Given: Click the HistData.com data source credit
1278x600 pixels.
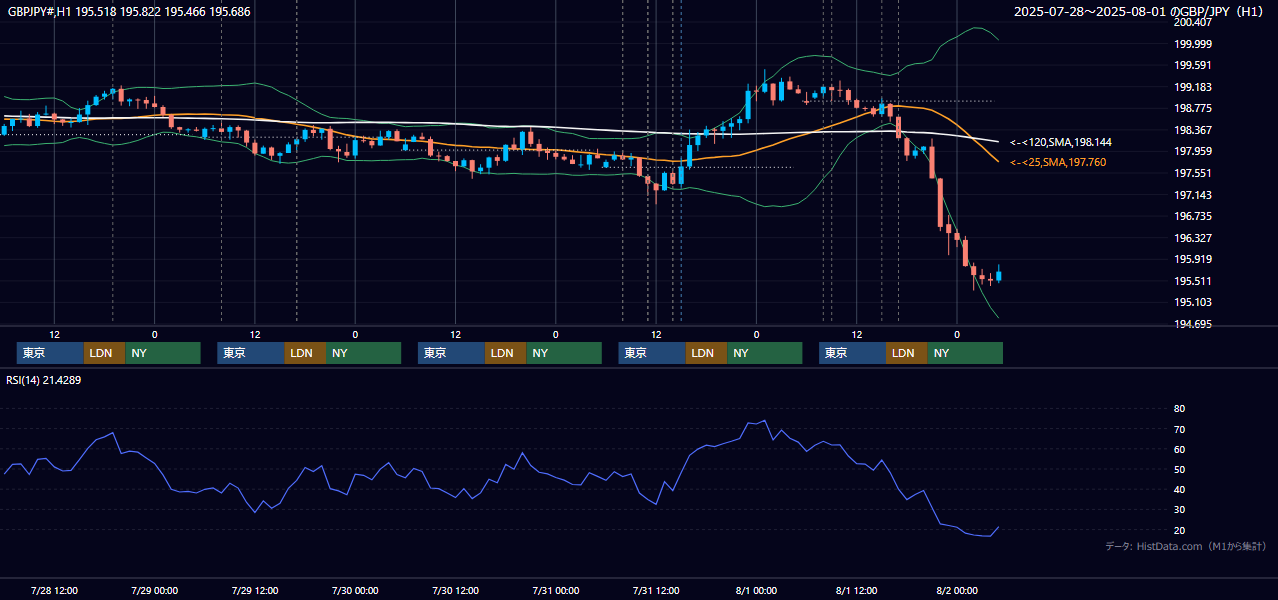Looking at the screenshot, I should point(1186,546).
